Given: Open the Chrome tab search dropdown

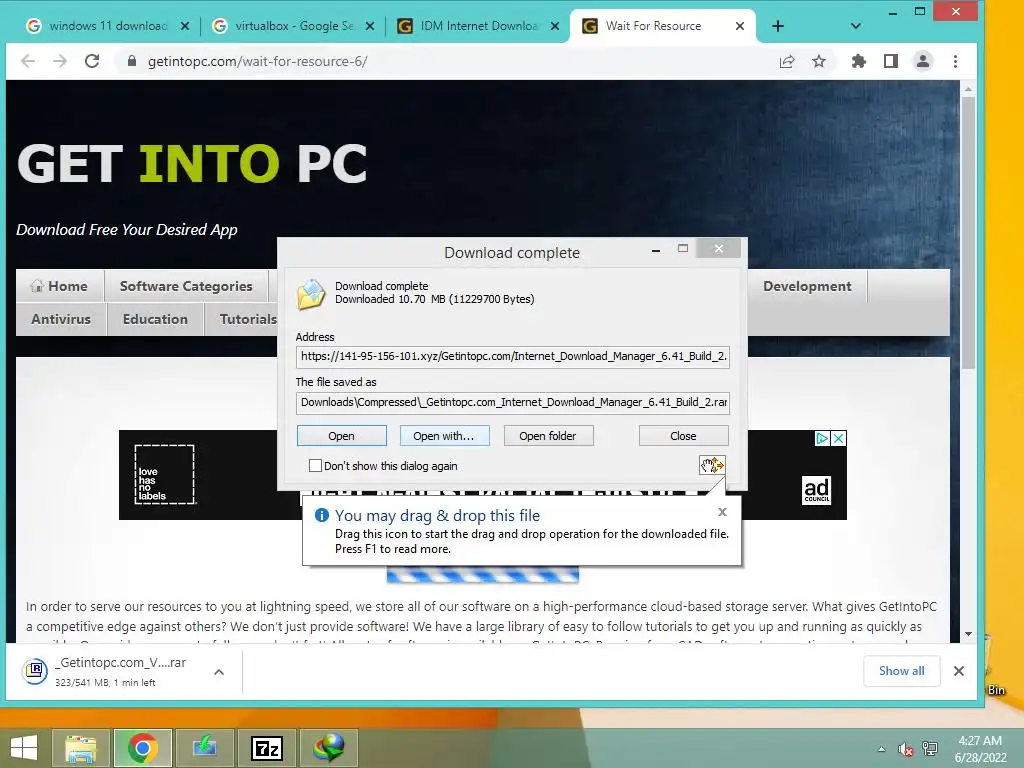Looking at the screenshot, I should pos(856,26).
